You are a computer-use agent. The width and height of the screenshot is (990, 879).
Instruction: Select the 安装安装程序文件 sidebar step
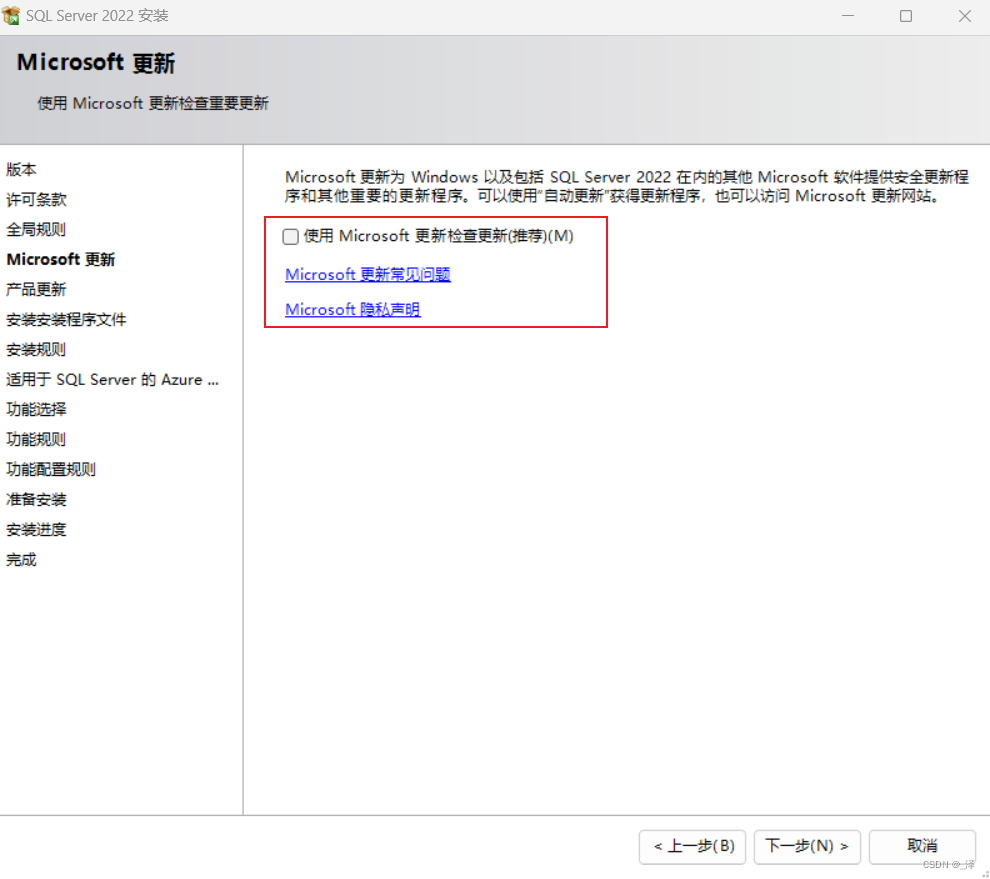(66, 320)
